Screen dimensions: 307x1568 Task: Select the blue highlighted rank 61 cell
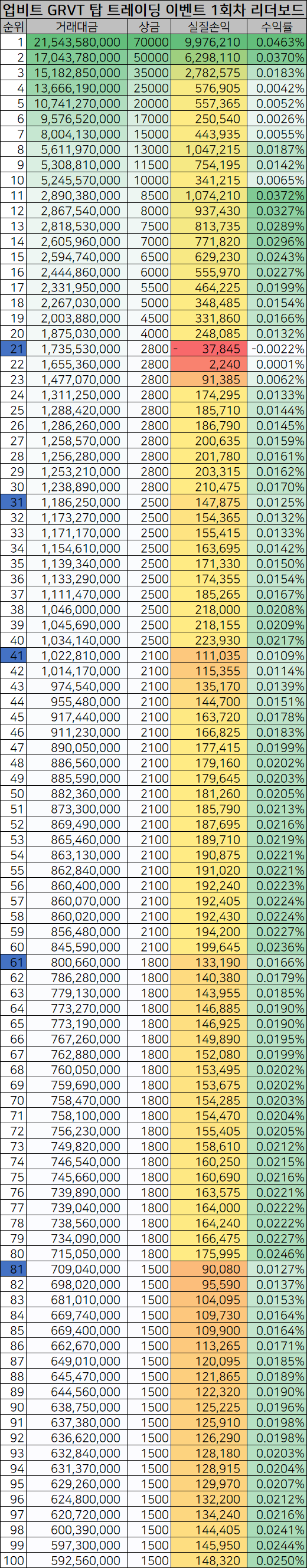coord(13,962)
